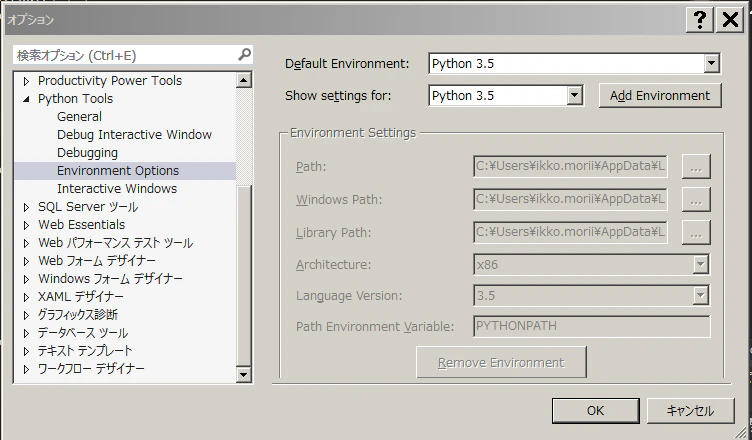This screenshot has width=752, height=440.
Task: Browse for Windows Path ellipsis button
Action: pyautogui.click(x=696, y=200)
